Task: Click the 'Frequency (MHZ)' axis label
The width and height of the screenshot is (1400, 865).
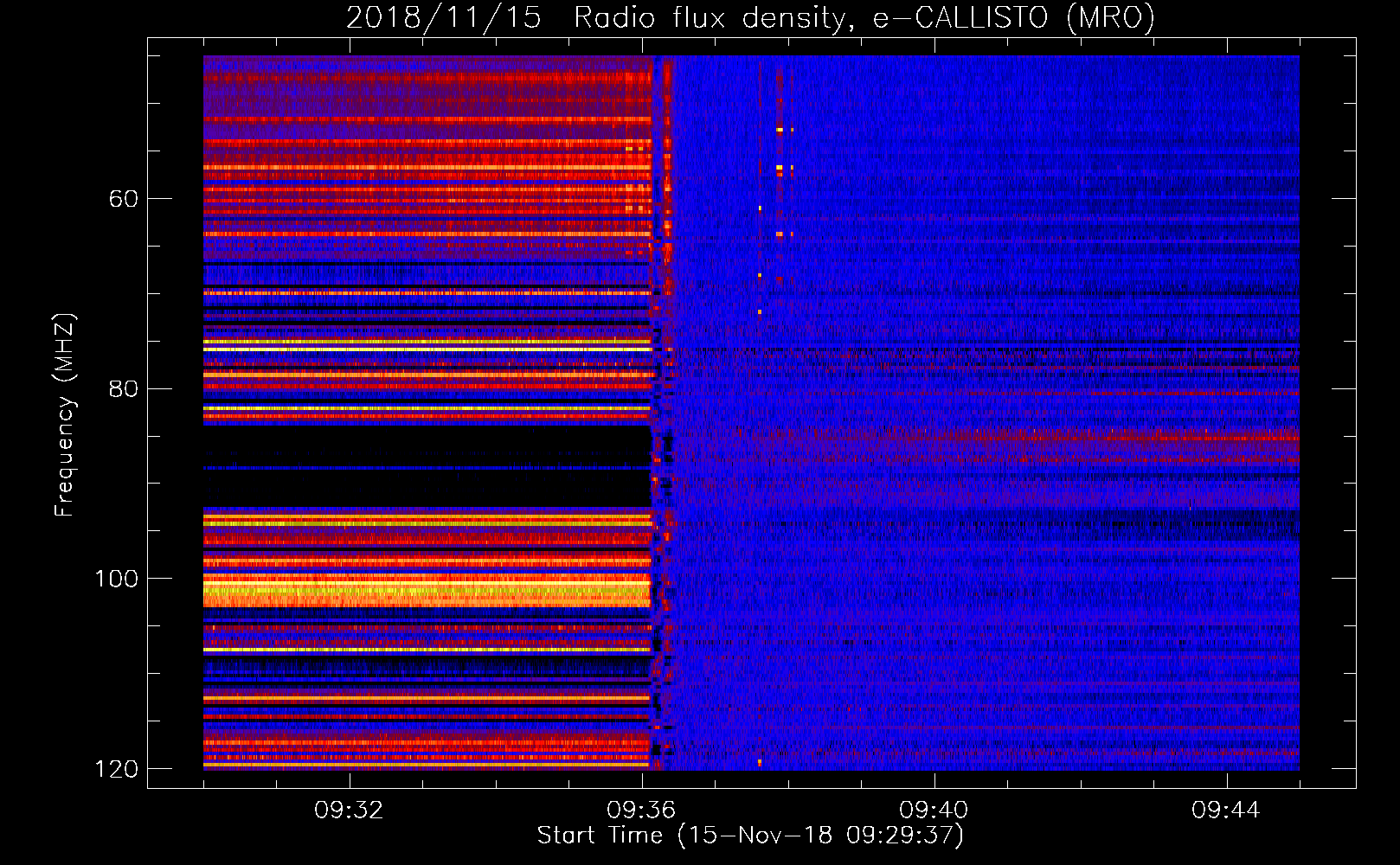Action: tap(65, 415)
